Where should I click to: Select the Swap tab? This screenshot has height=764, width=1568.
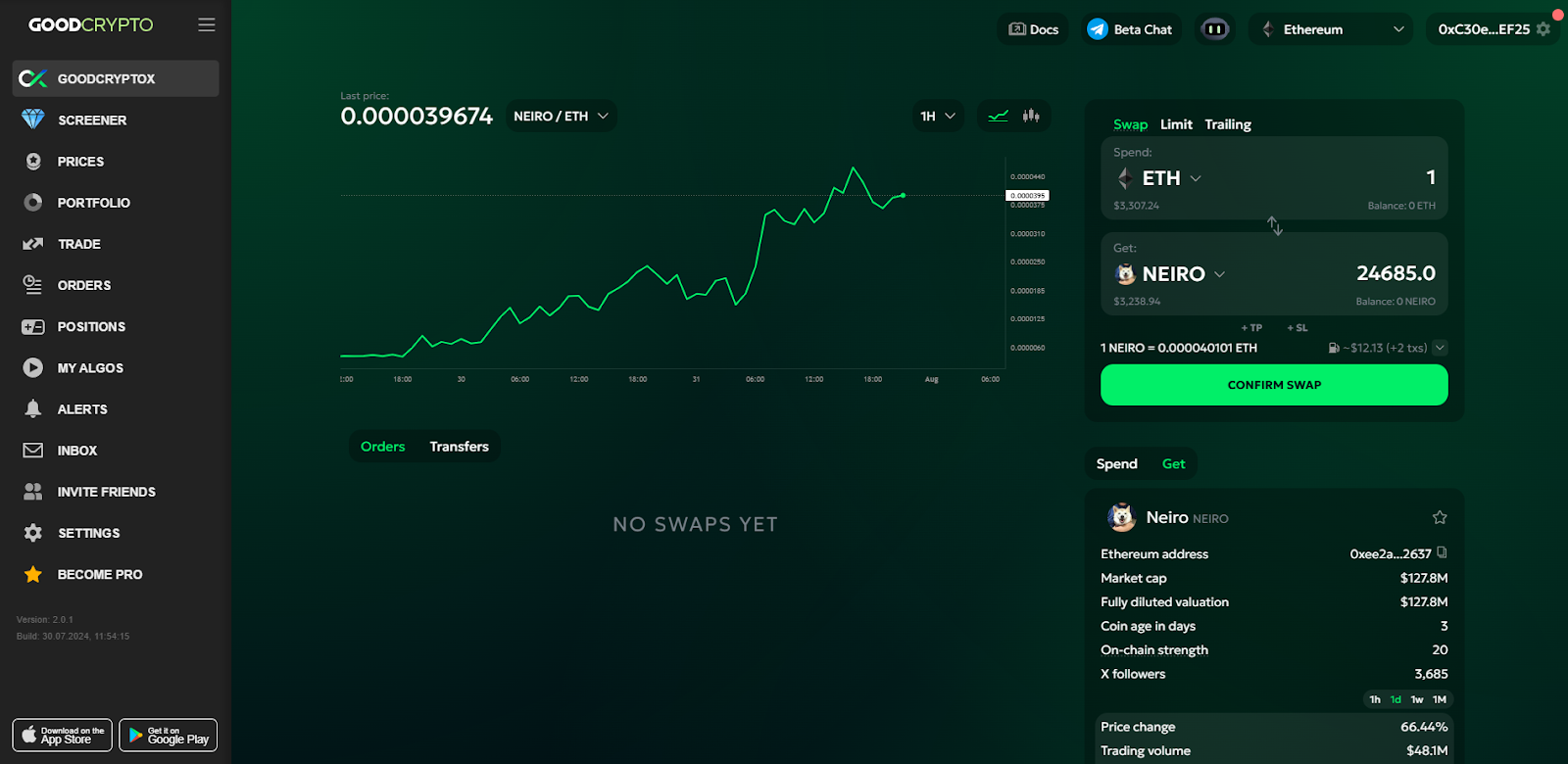(x=1130, y=124)
